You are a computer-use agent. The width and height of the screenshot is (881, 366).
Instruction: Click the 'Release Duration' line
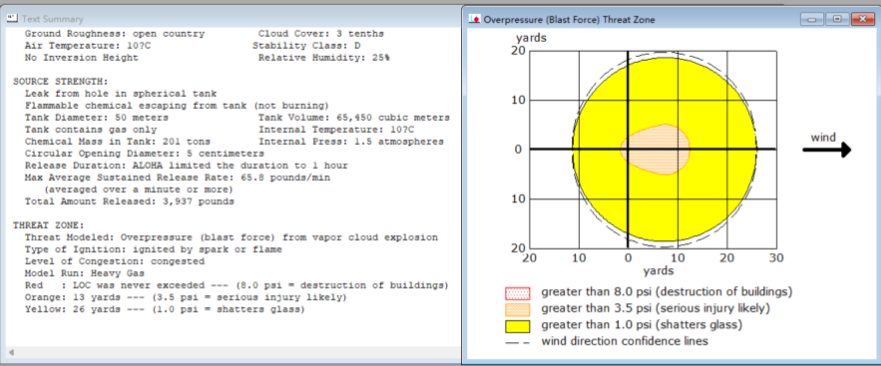click(186, 165)
